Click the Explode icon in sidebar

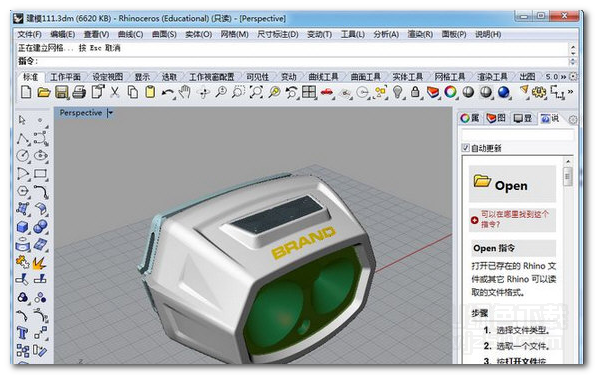coord(39,262)
